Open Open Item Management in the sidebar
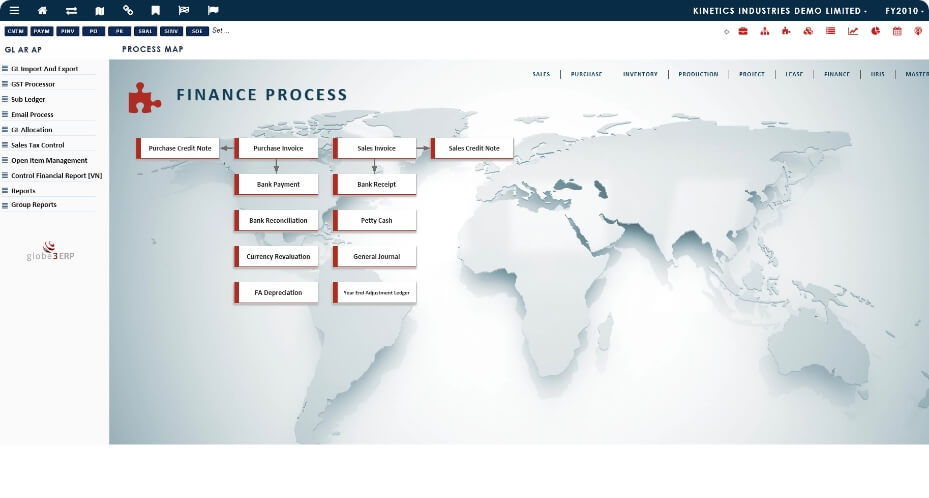Screen dimensions: 929x498 (49, 160)
